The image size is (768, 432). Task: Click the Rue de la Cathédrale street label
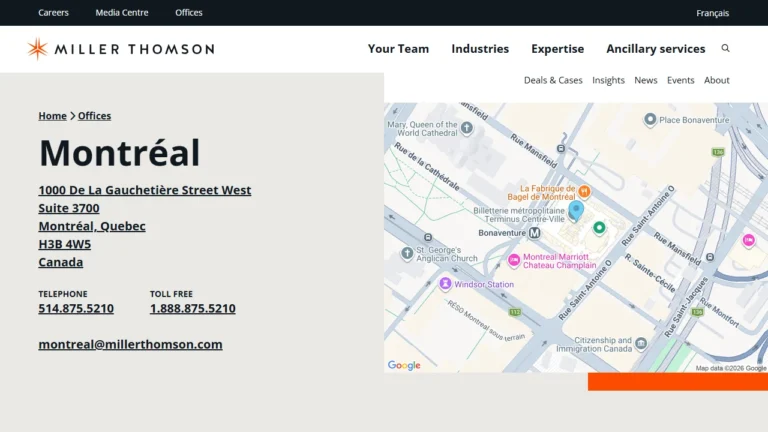427,167
